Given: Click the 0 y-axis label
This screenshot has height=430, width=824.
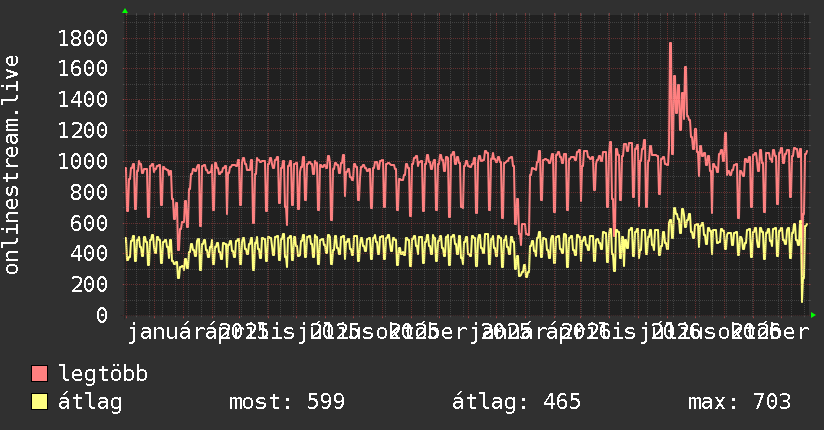Looking at the screenshot, I should point(101,315).
